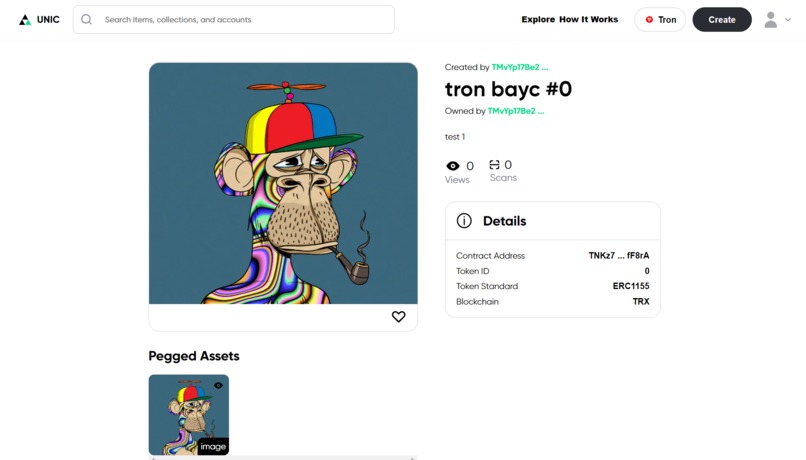This screenshot has width=806, height=460.
Task: Like the NFT with heart icon
Action: (x=398, y=317)
